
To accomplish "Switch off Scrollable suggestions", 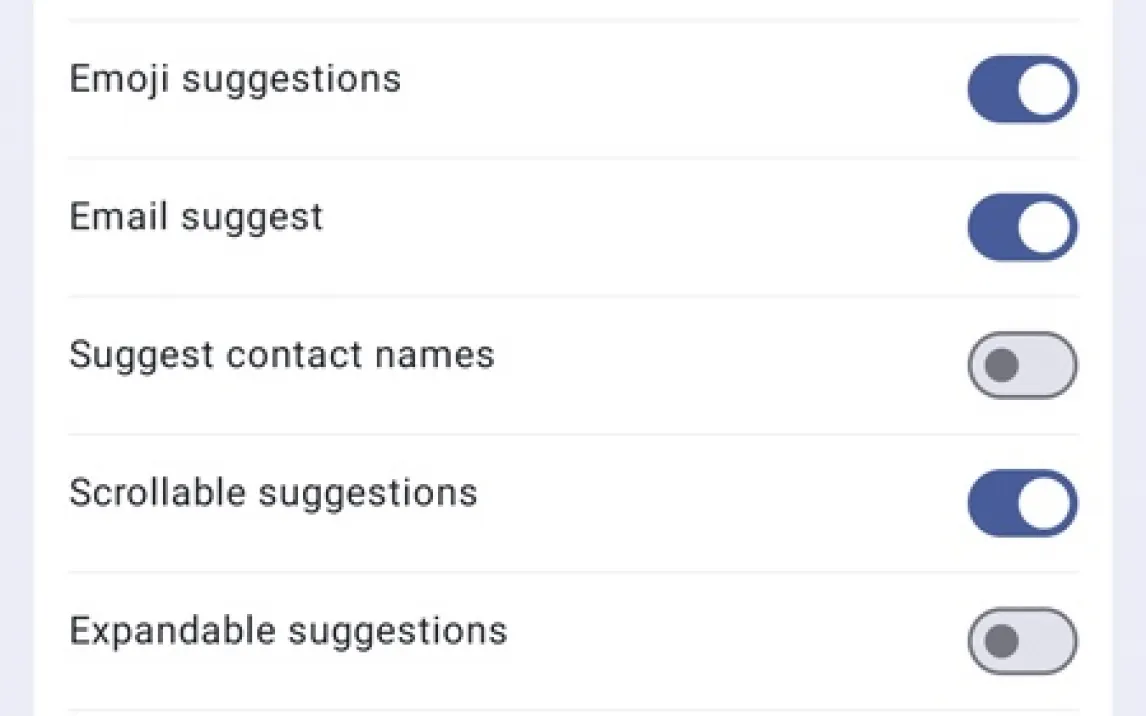I will pyautogui.click(x=1022, y=503).
